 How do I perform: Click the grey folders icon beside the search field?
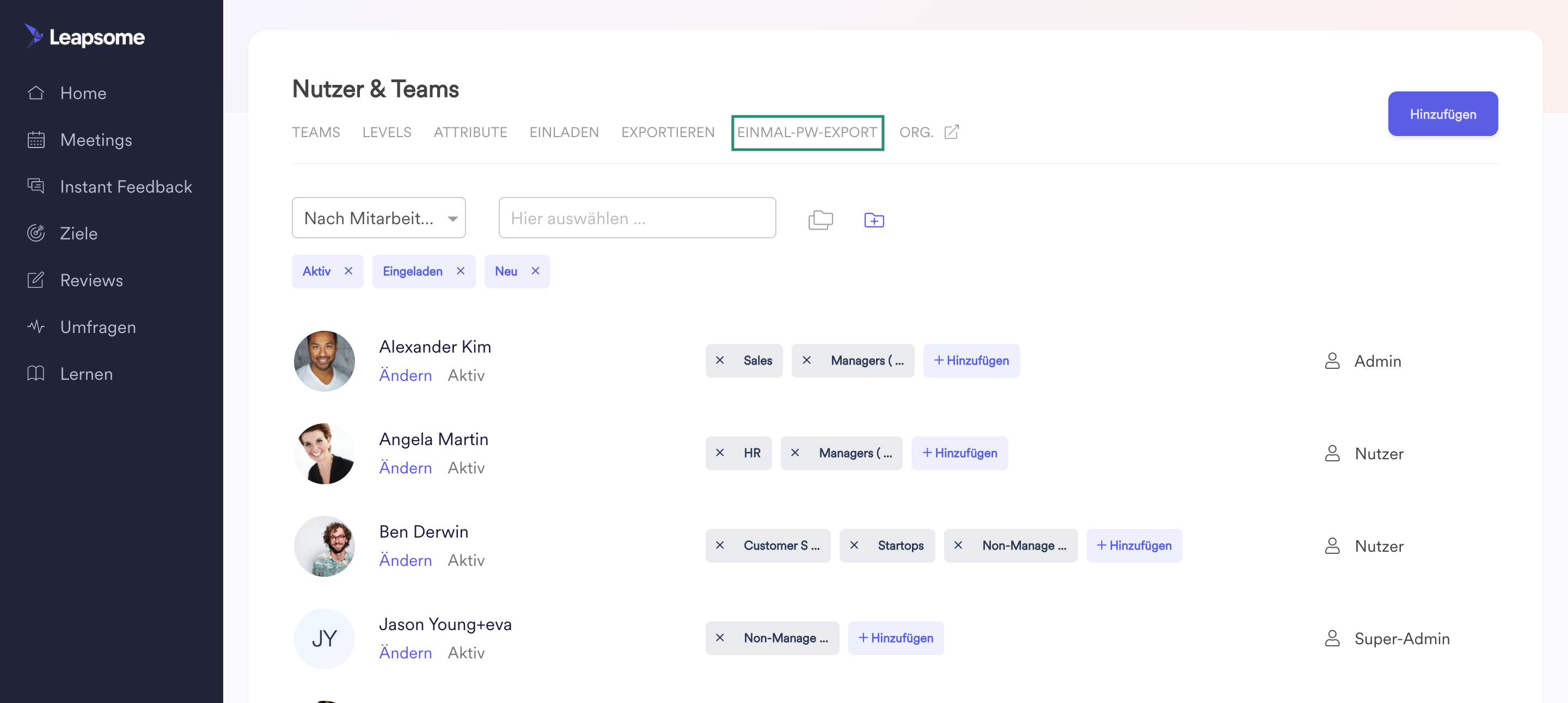tap(820, 219)
